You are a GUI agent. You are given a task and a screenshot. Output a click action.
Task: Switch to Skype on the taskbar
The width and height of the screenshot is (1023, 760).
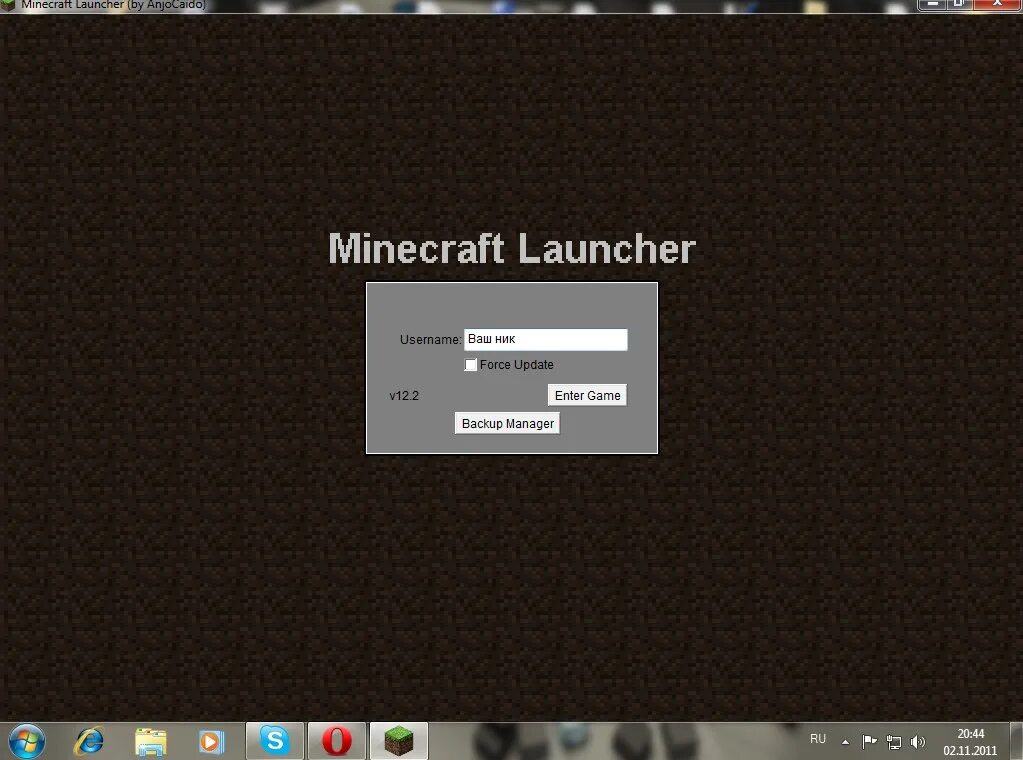click(275, 741)
